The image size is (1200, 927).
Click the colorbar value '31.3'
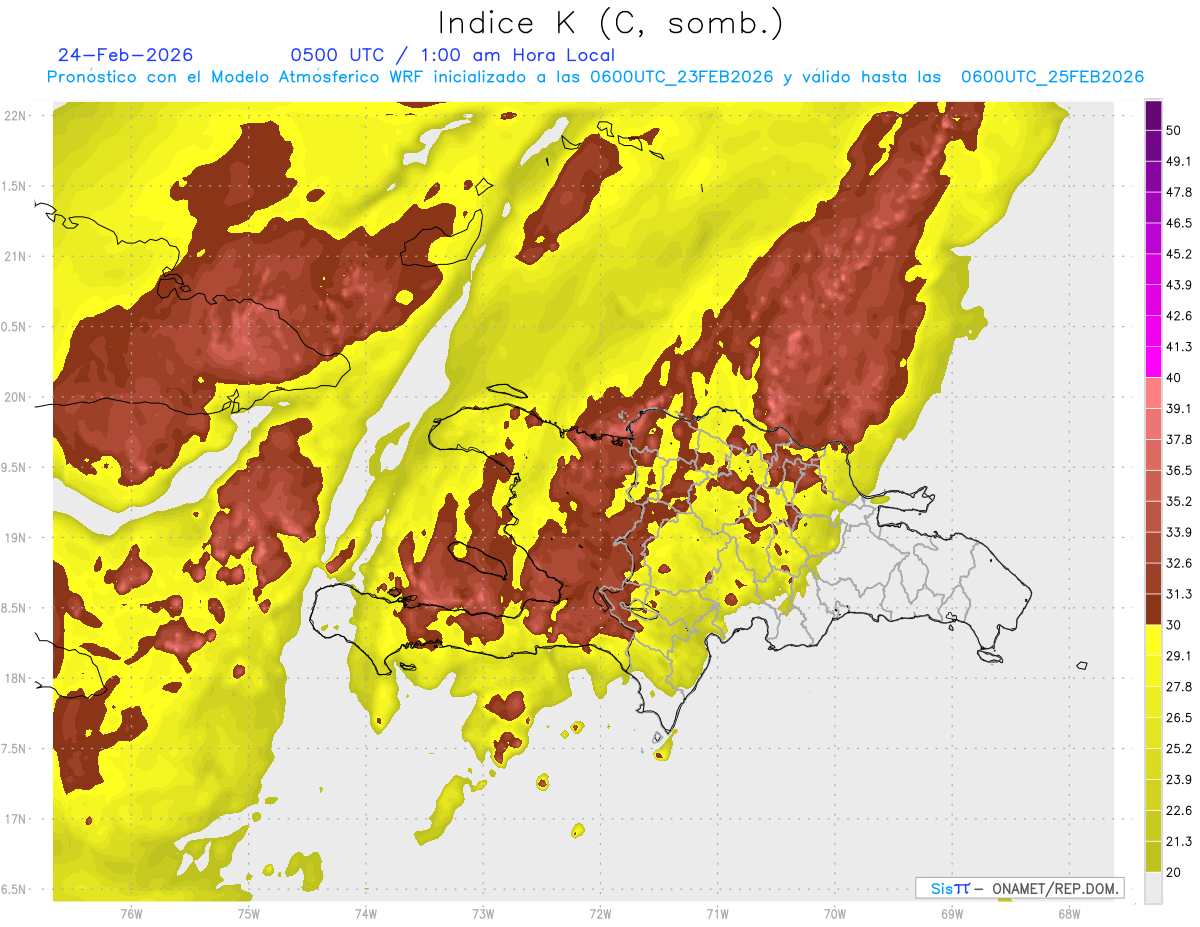point(1179,594)
